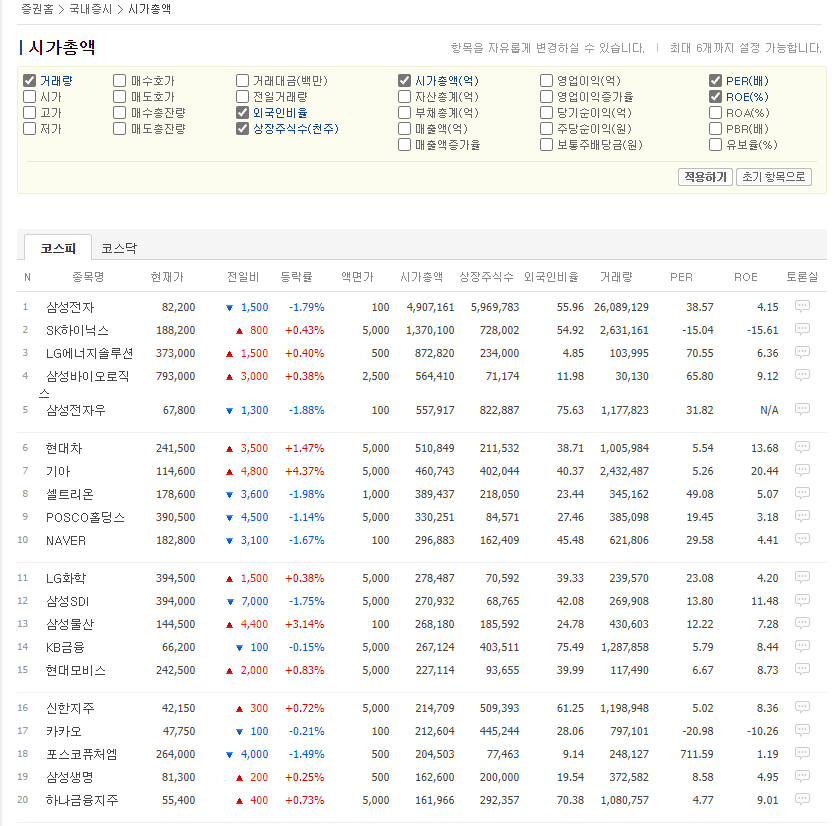Open discussion icon for LG화학
This screenshot has height=826, width=835.
click(x=802, y=577)
